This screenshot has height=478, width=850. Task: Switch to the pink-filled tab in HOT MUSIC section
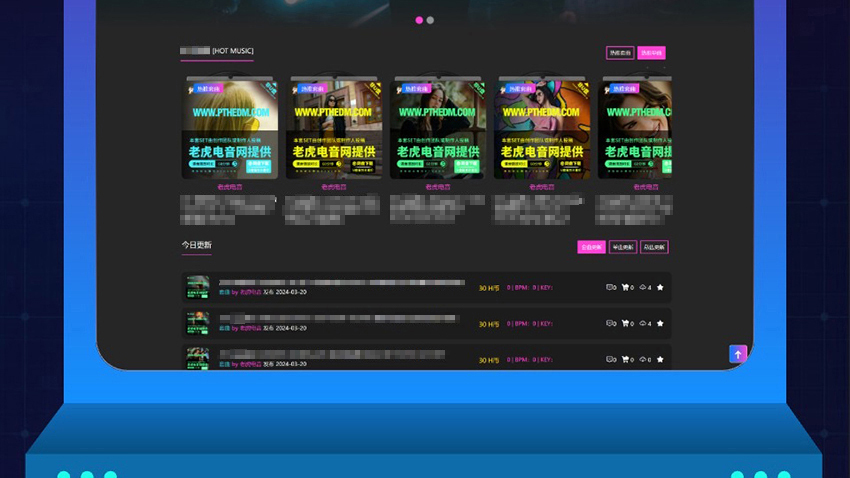pos(651,53)
